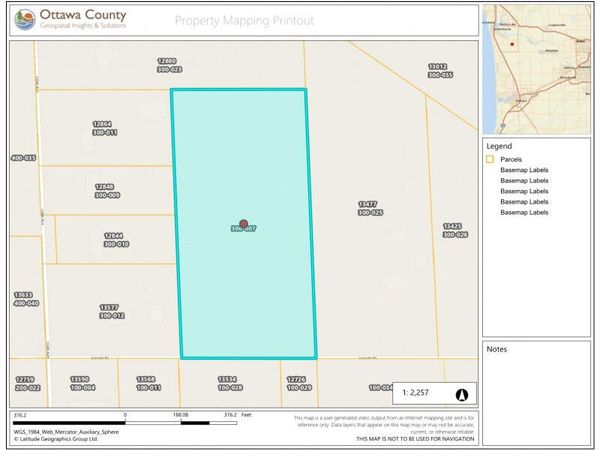600x450 pixels.
Task: Click the map scale bar
Action: pos(125,422)
